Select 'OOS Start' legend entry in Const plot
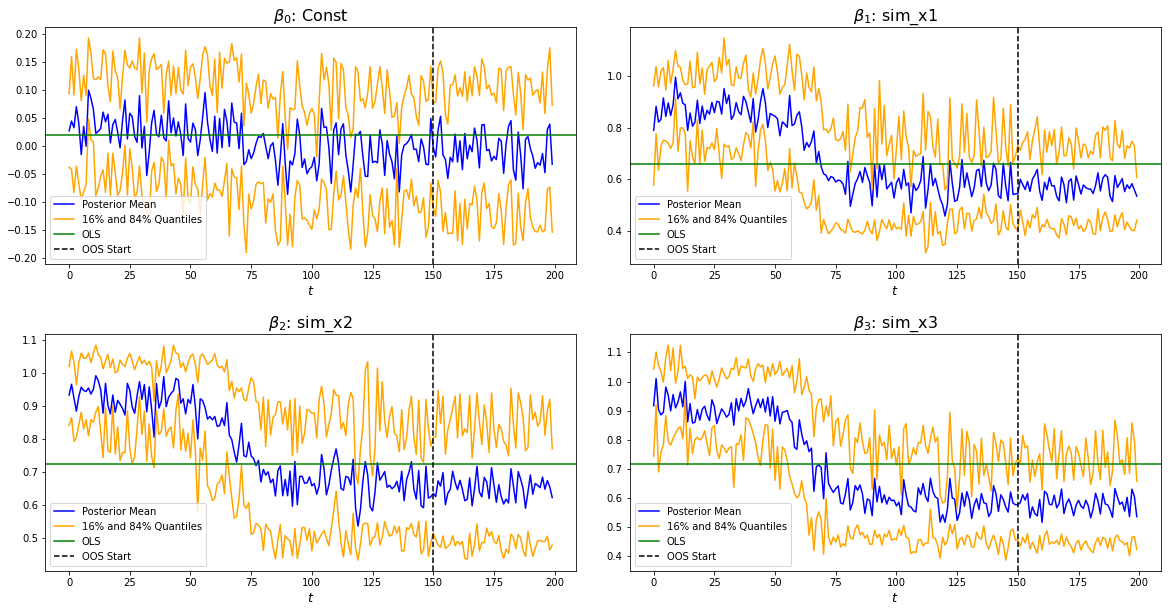 pos(91,249)
